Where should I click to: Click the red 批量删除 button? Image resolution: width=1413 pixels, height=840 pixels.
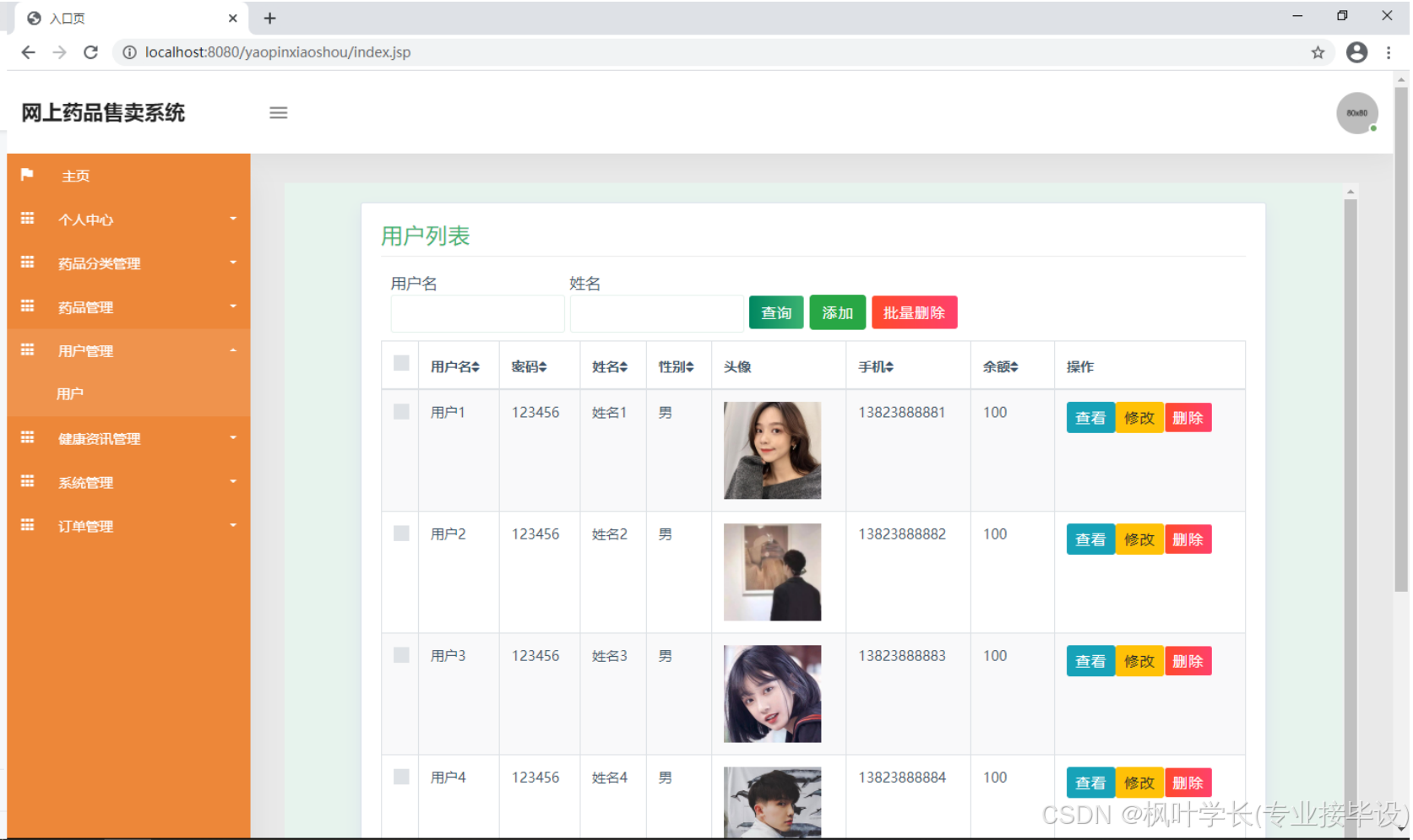tap(915, 312)
